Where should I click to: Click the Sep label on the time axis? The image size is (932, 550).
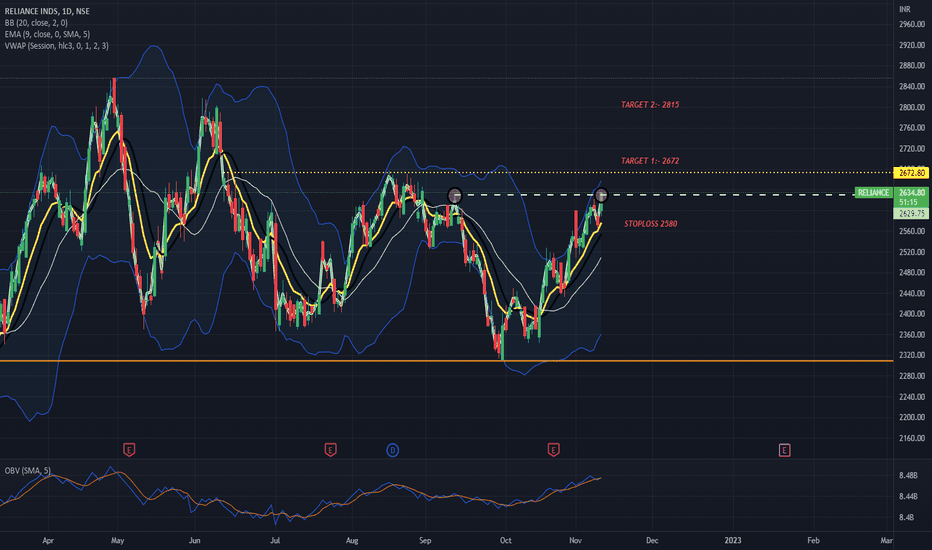[x=425, y=540]
